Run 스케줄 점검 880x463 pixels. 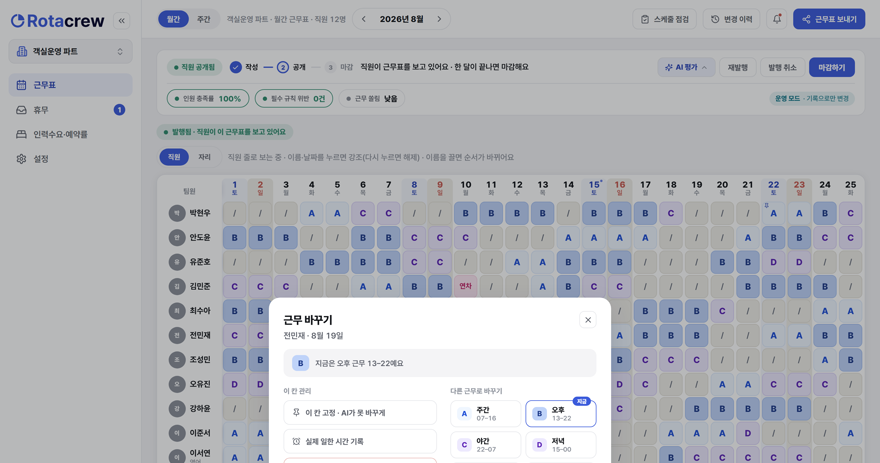(664, 19)
